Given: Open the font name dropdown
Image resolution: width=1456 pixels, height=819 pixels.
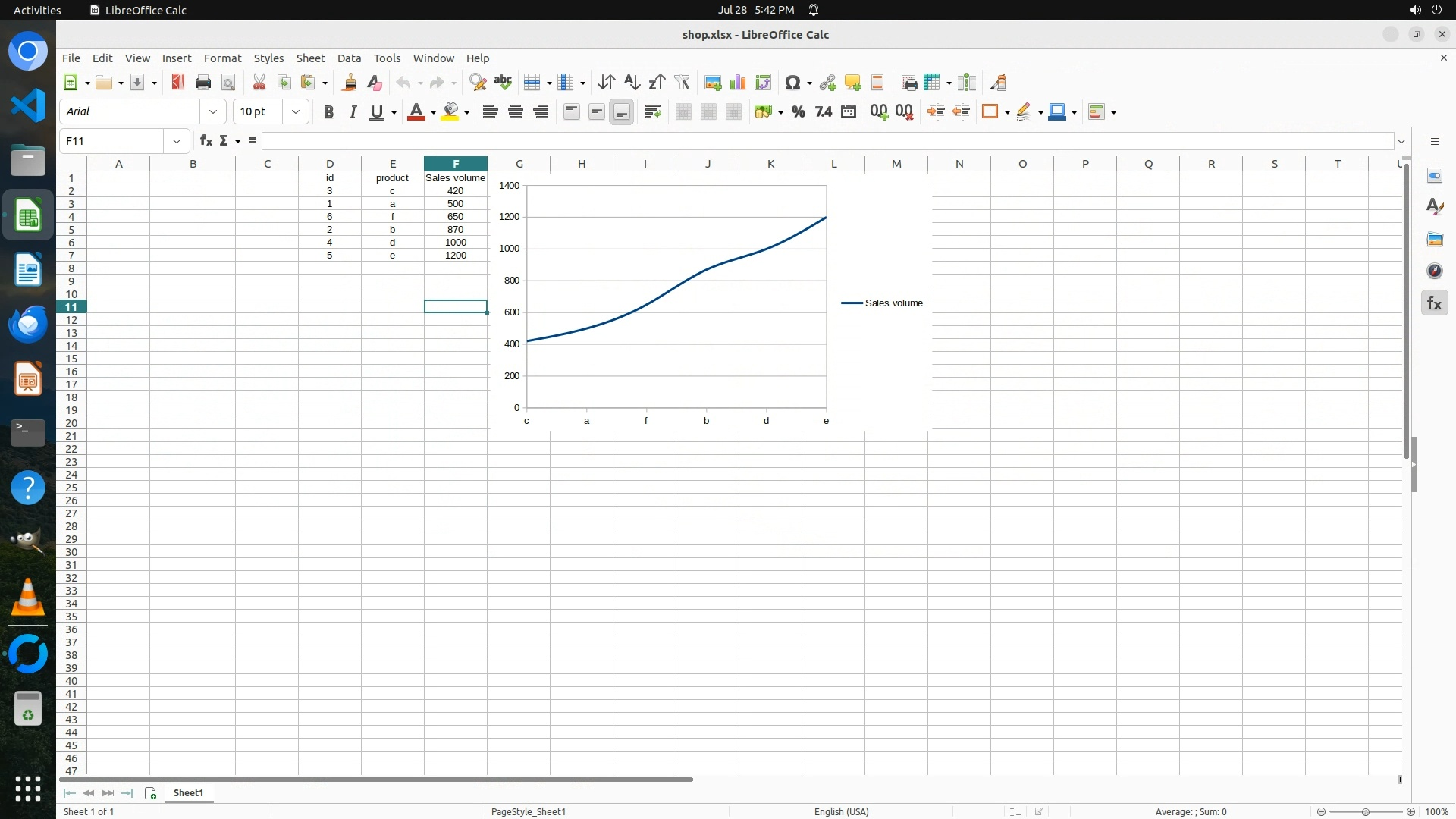Looking at the screenshot, I should coord(213,112).
